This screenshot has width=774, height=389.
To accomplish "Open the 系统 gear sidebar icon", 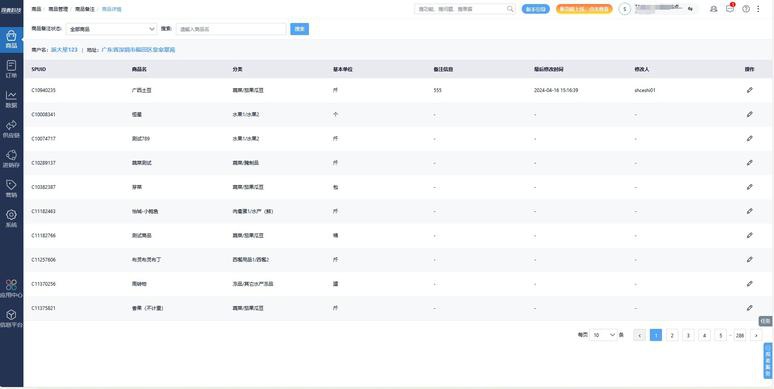I will (x=11, y=218).
